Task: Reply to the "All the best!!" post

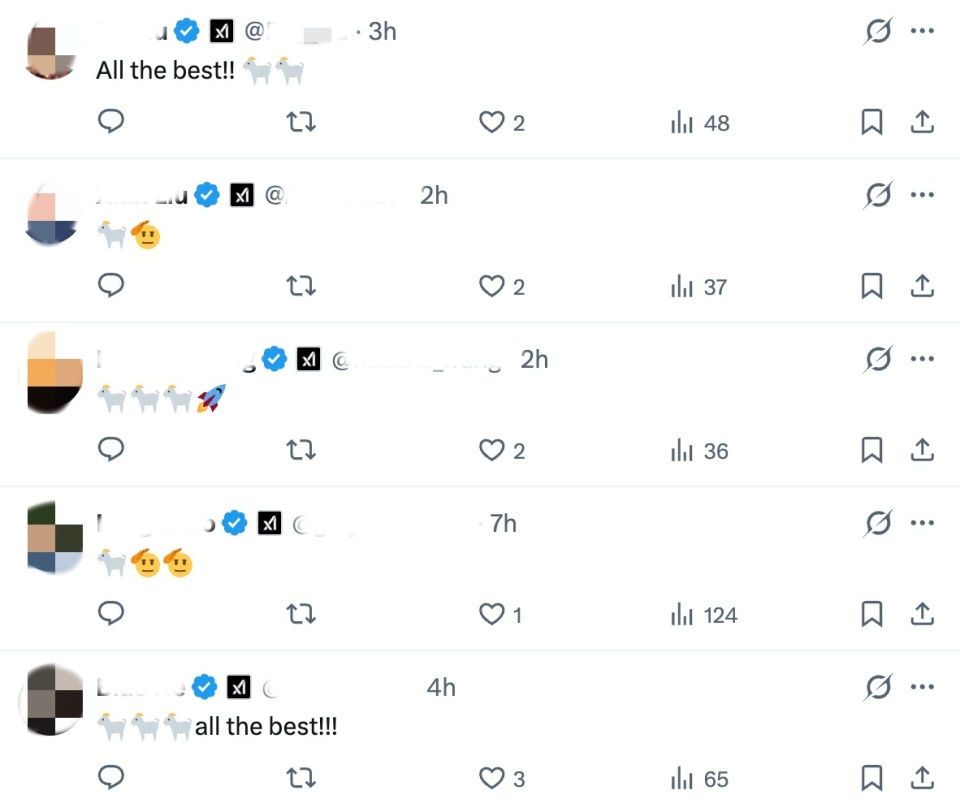Action: pyautogui.click(x=111, y=121)
